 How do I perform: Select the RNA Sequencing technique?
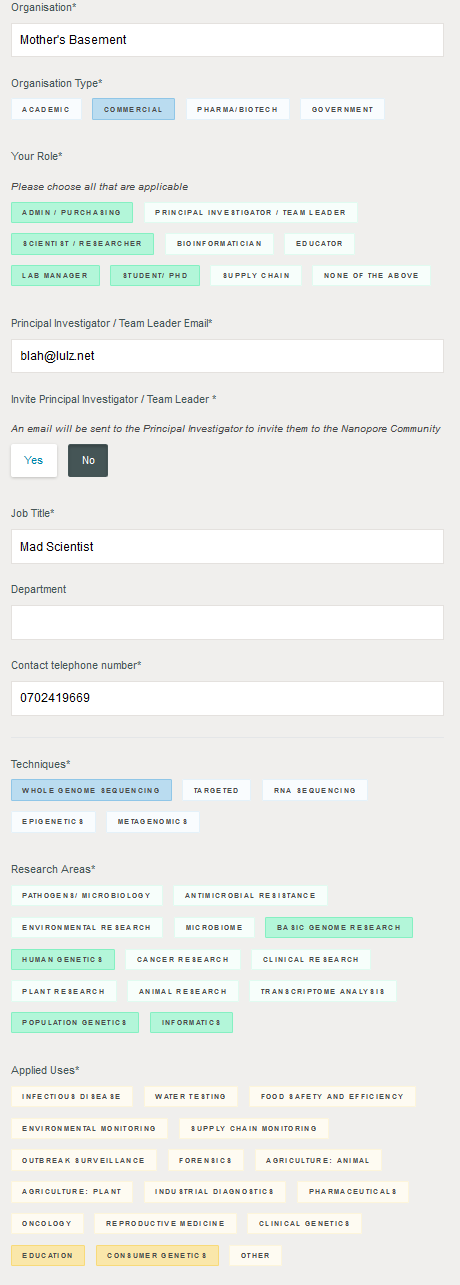pyautogui.click(x=315, y=790)
